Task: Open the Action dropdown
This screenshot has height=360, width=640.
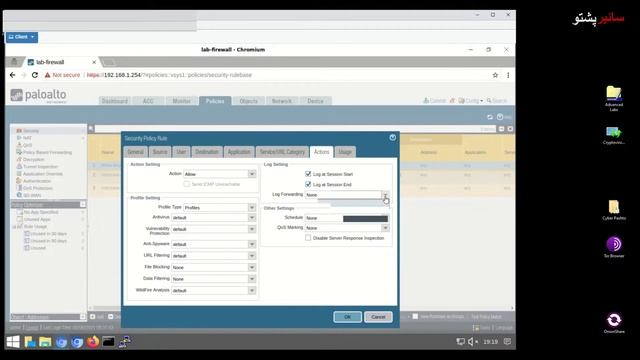Action: [x=252, y=174]
